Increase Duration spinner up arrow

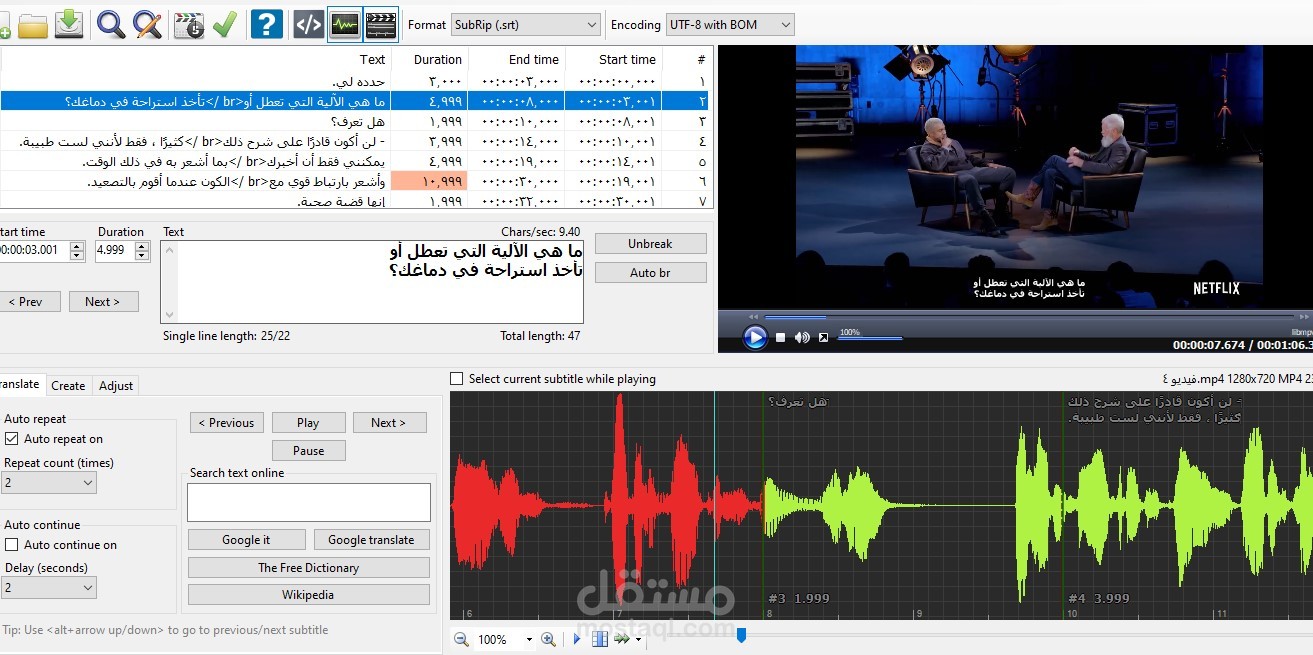click(143, 245)
